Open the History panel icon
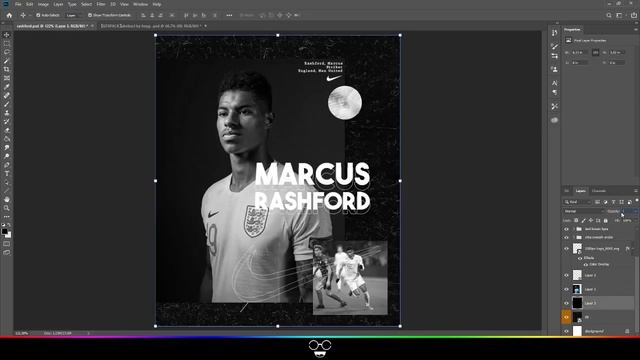The image size is (640, 360). pyautogui.click(x=554, y=33)
